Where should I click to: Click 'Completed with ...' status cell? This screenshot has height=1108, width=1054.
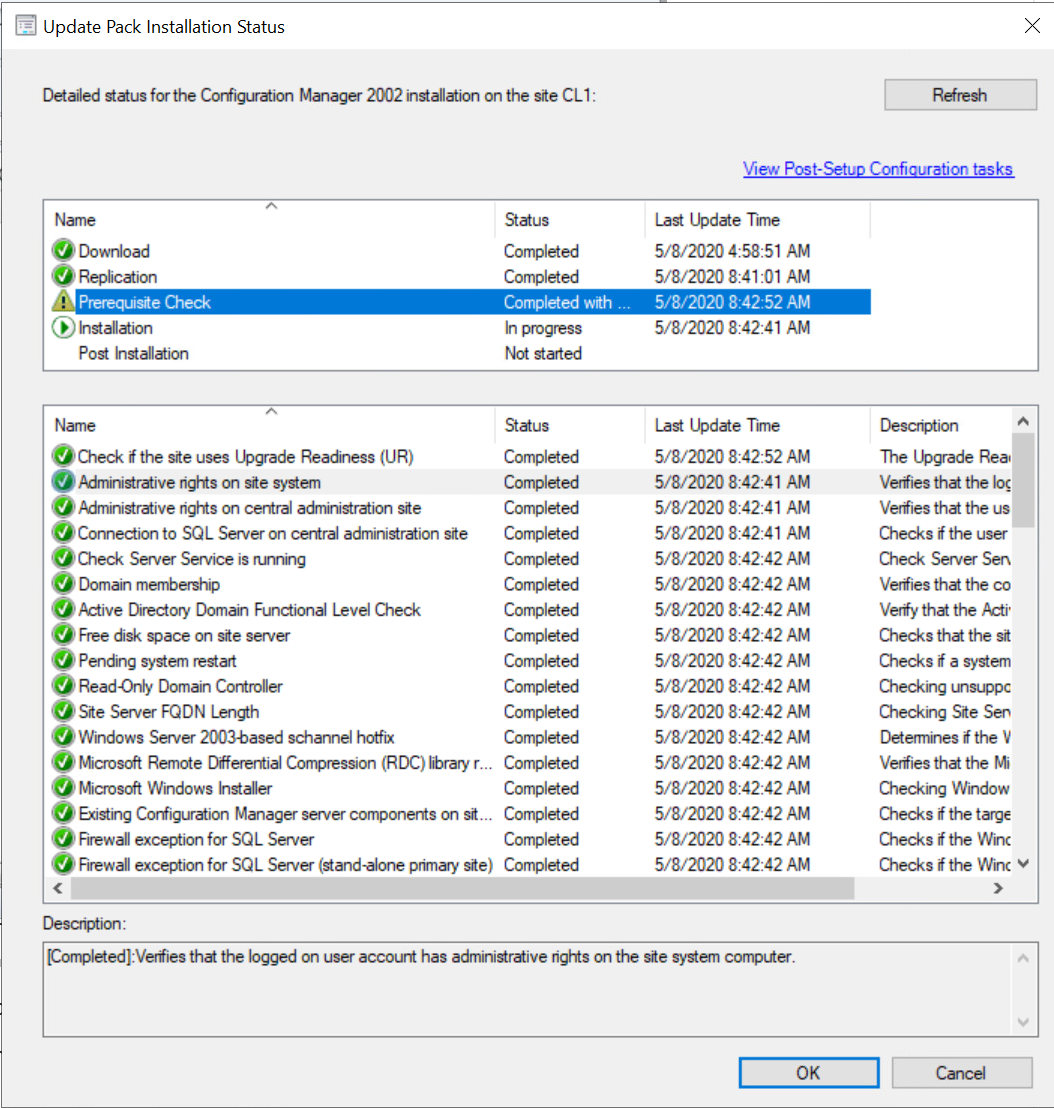[567, 302]
